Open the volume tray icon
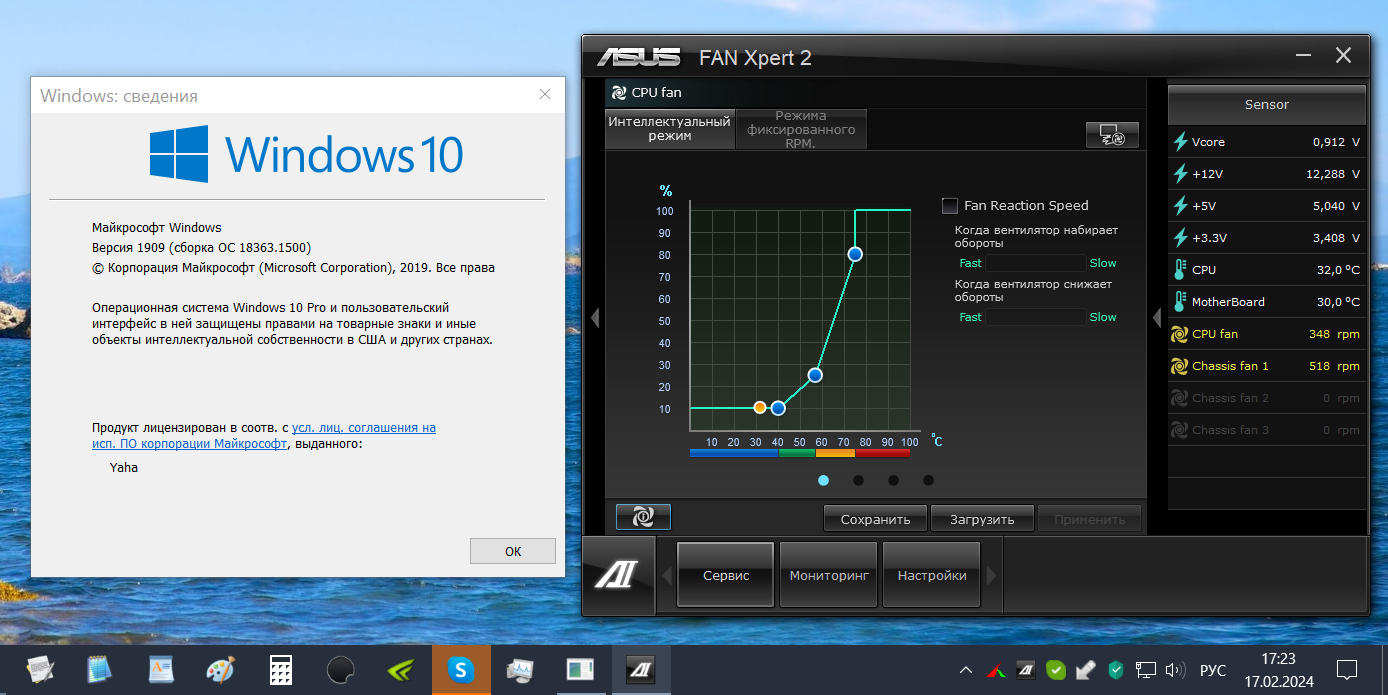This screenshot has height=695, width=1388. point(1176,669)
